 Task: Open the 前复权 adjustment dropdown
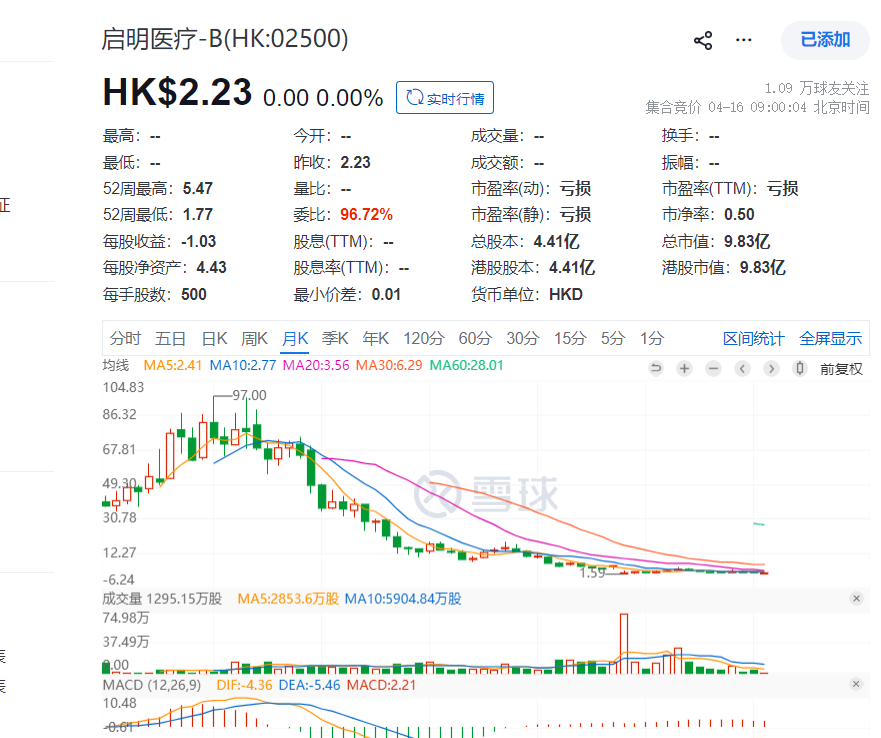coord(841,368)
